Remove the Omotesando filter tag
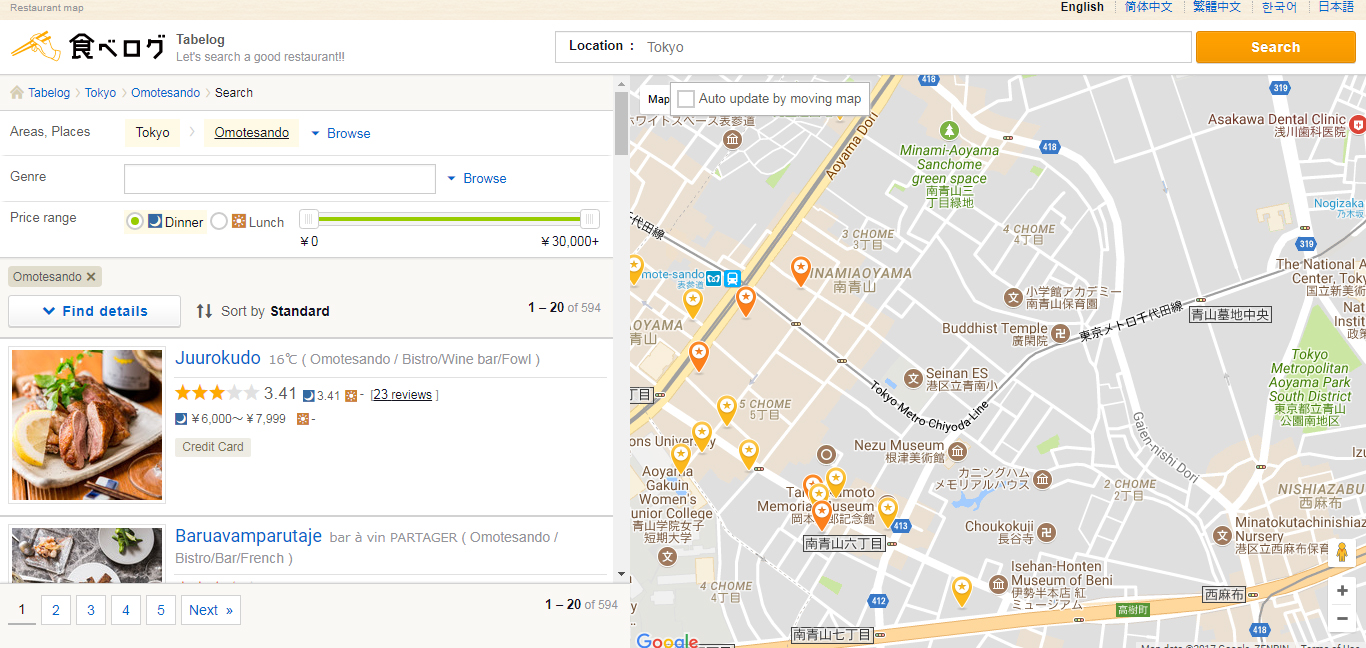The image size is (1366, 648). 91,277
